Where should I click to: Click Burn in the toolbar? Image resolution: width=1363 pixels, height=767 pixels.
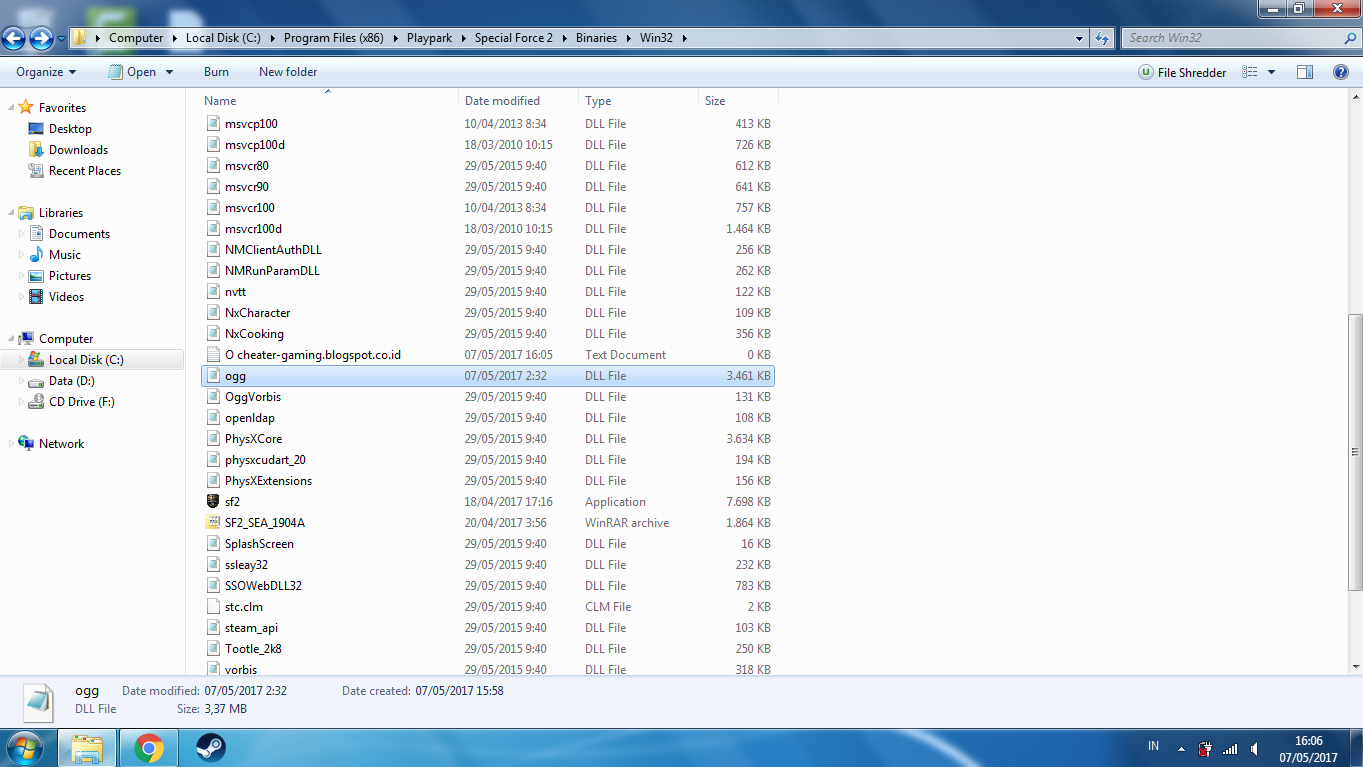coord(216,72)
